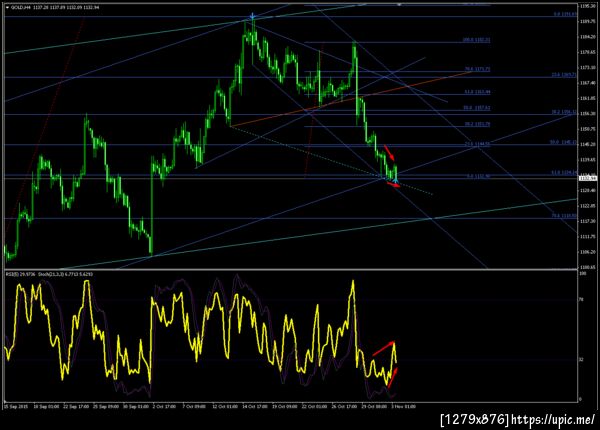Image resolution: width=600 pixels, height=430 pixels.
Task: Click the 1145.20 price axis label
Action: click(x=587, y=145)
